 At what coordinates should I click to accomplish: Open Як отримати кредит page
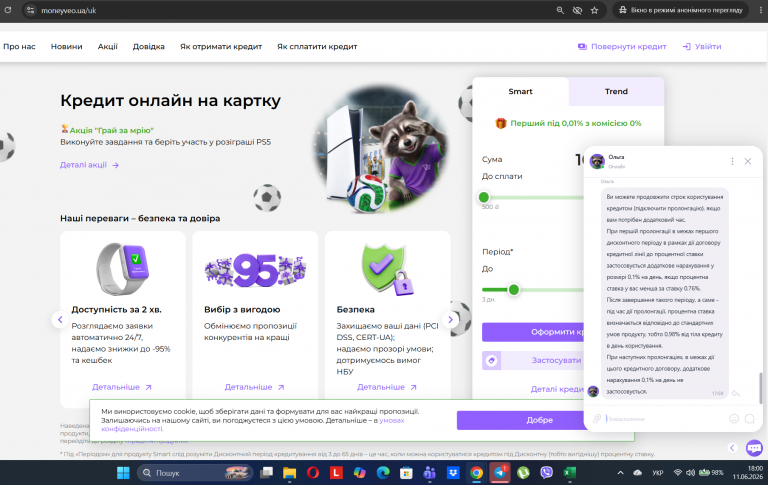(x=221, y=47)
